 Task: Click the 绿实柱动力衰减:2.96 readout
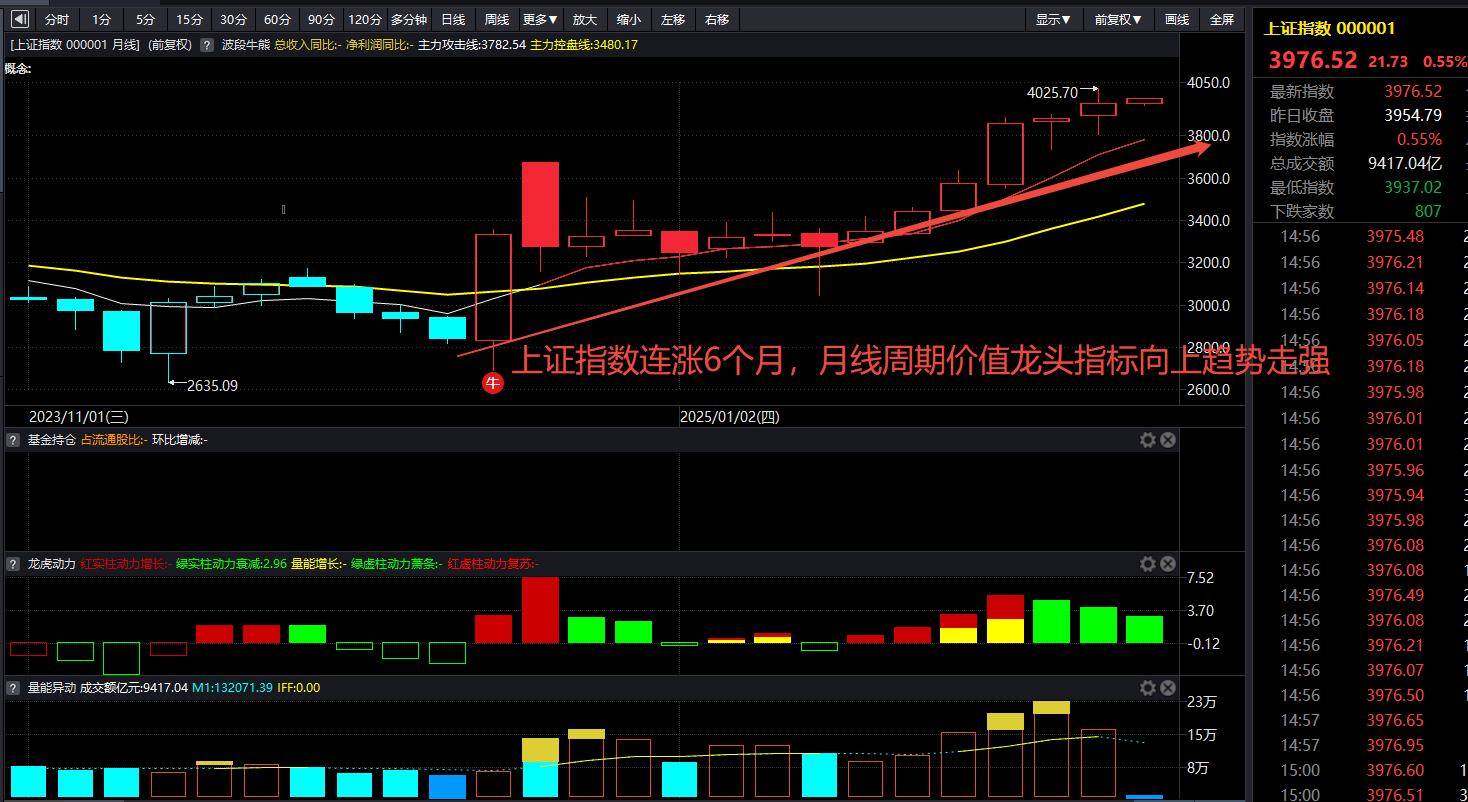tap(231, 564)
